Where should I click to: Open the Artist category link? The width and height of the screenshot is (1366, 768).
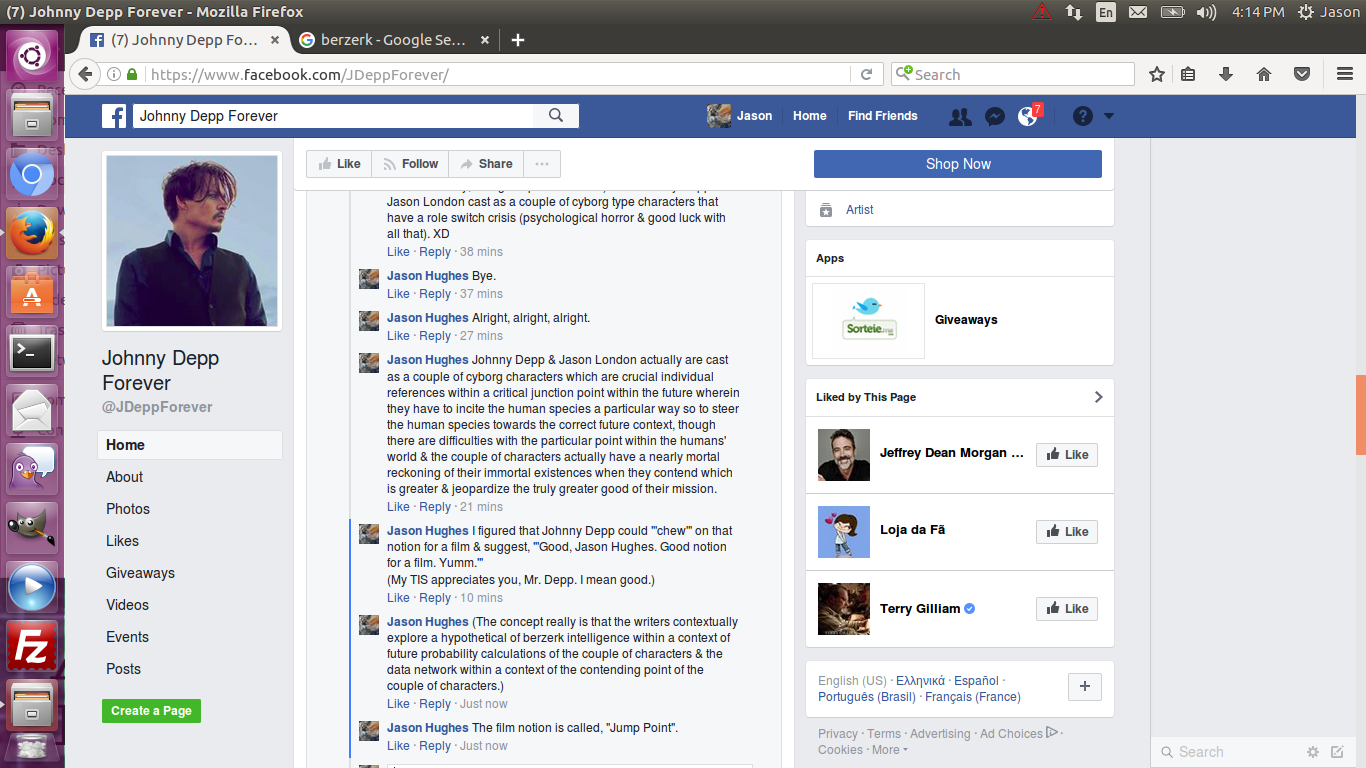[x=860, y=210]
